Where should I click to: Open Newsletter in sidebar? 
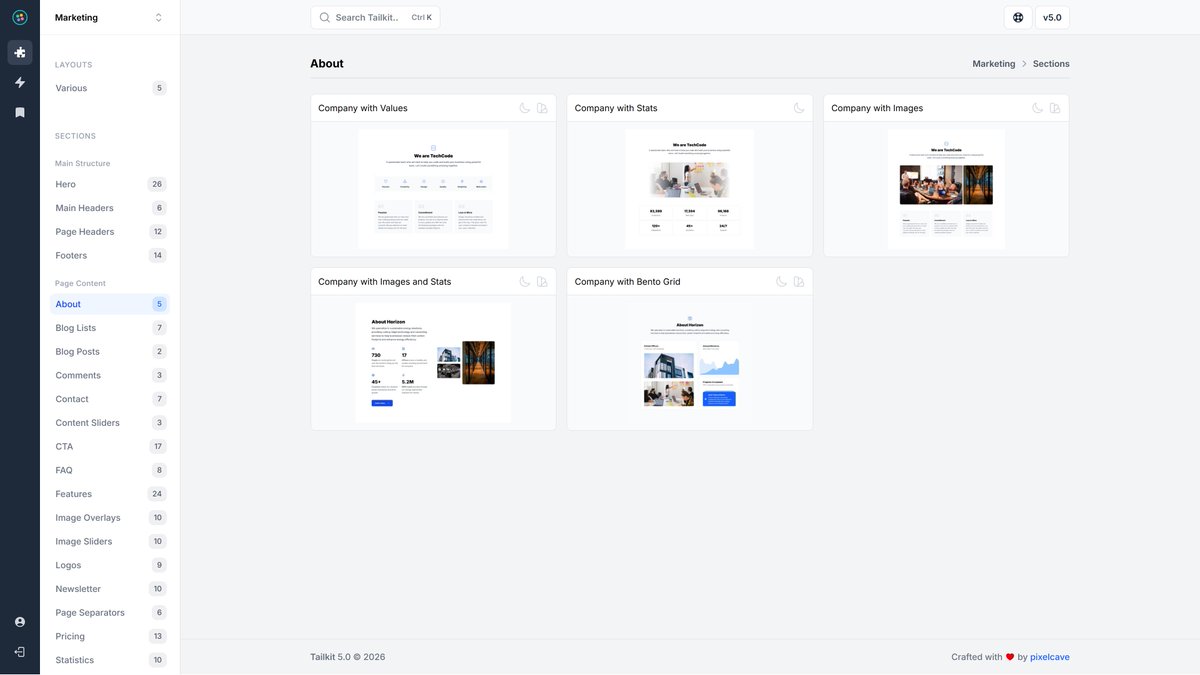(x=110, y=589)
